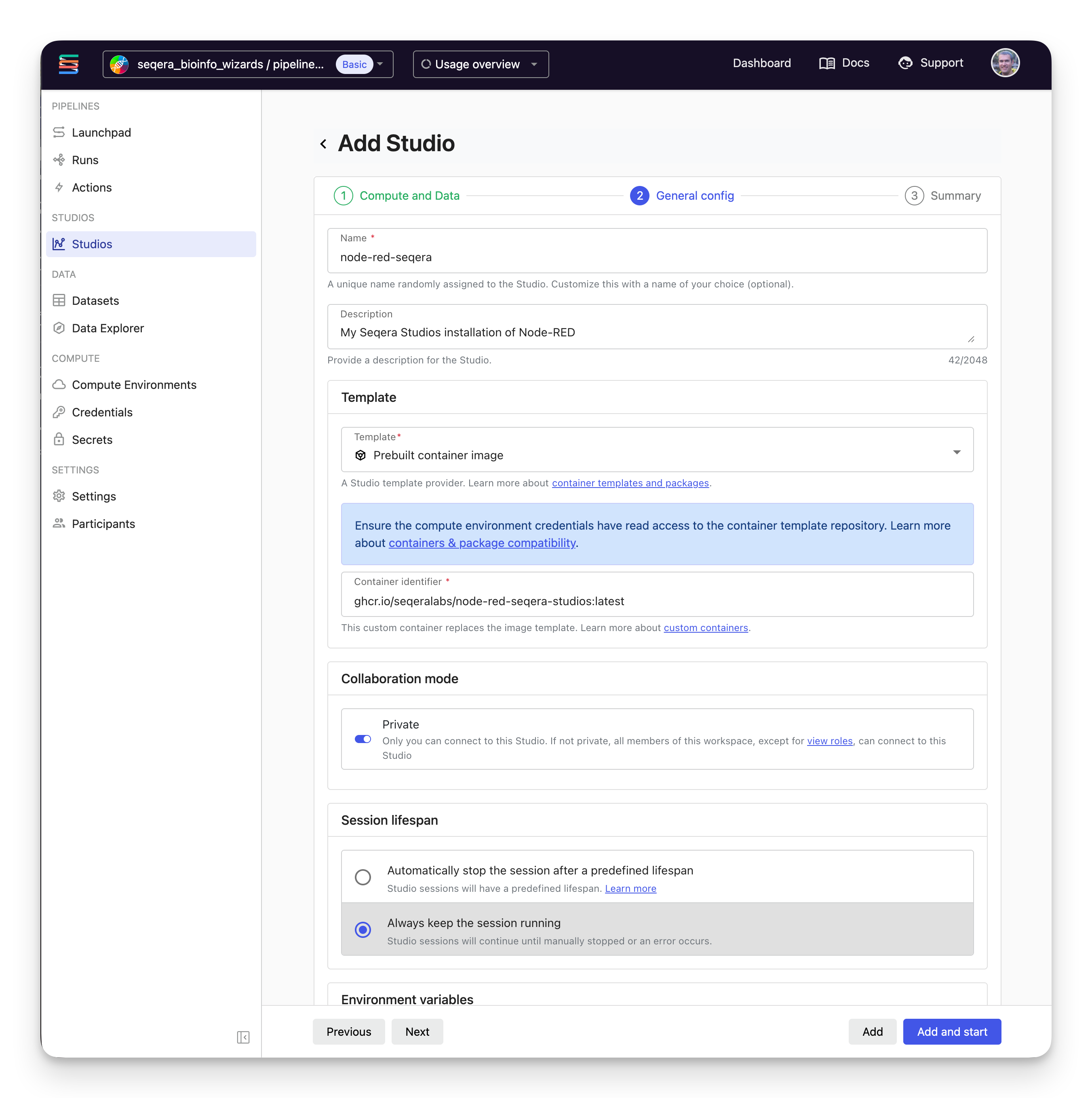Open the custom containers link
Viewport: 1092px width, 1098px height.
coord(705,627)
